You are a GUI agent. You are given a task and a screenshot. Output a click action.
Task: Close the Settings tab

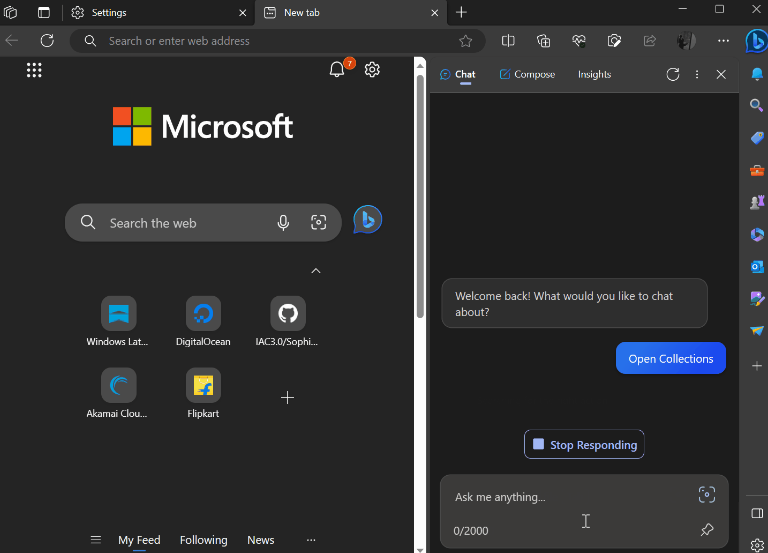(x=242, y=13)
